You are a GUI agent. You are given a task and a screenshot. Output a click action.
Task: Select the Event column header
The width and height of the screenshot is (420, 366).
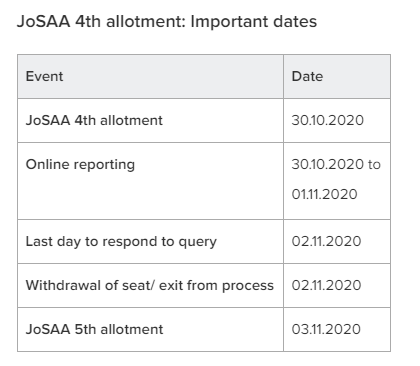pos(150,76)
